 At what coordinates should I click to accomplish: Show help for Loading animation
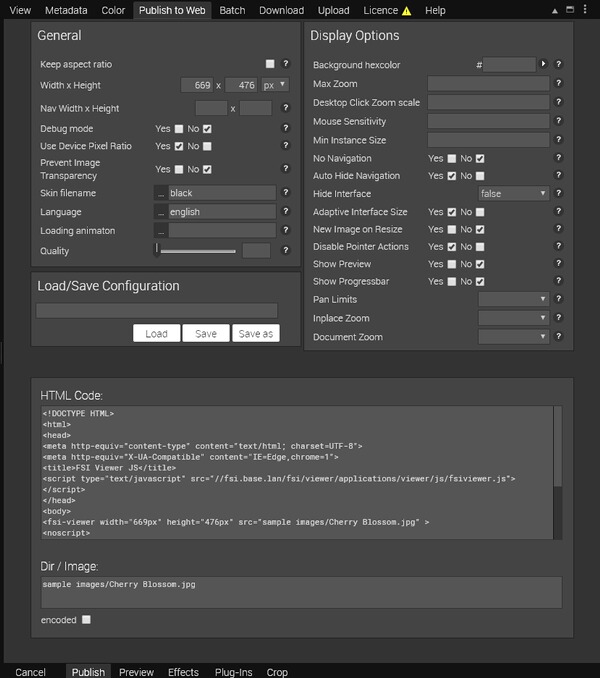(x=285, y=230)
